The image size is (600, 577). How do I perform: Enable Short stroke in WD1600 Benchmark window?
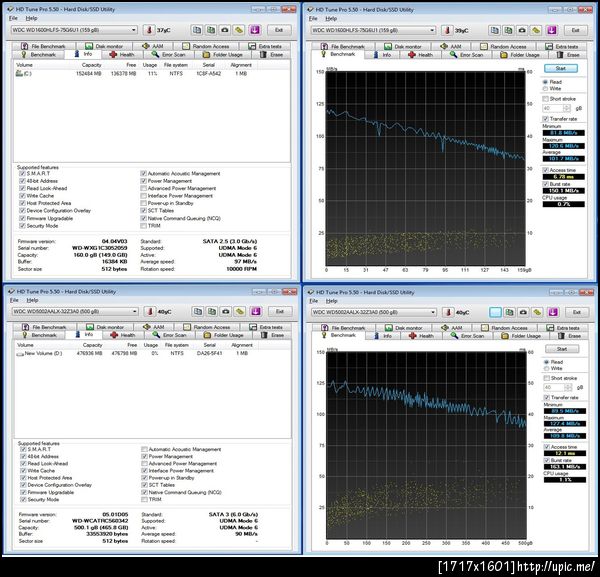545,99
